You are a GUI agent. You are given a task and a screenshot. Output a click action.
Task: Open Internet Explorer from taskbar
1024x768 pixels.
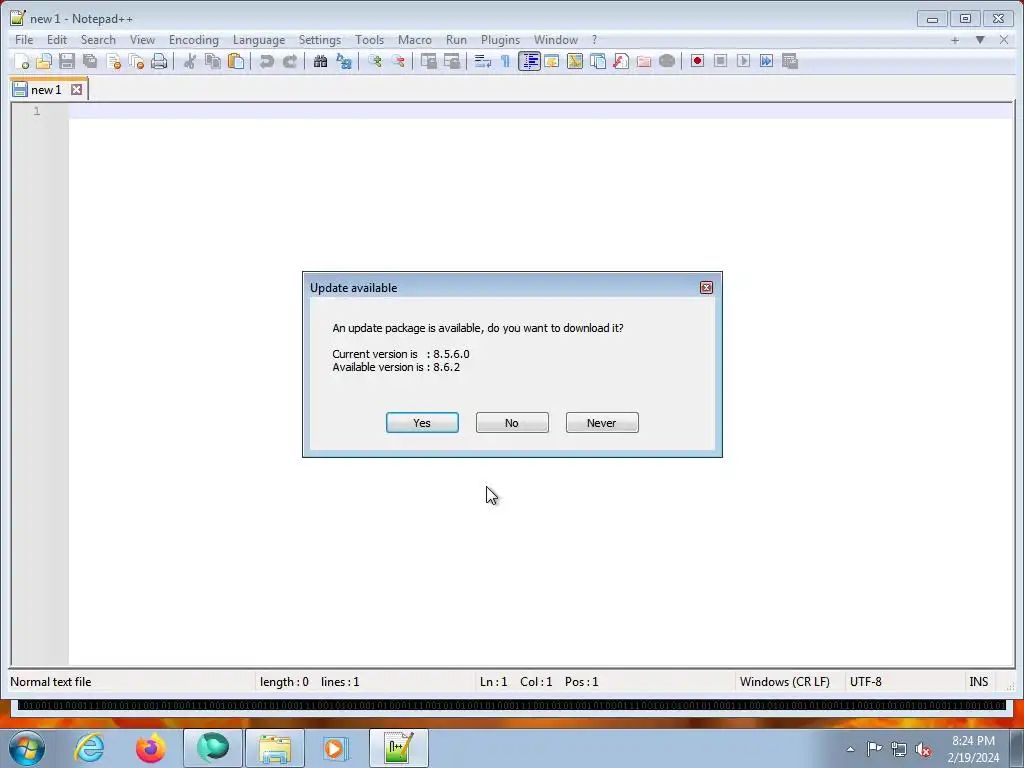coord(89,748)
